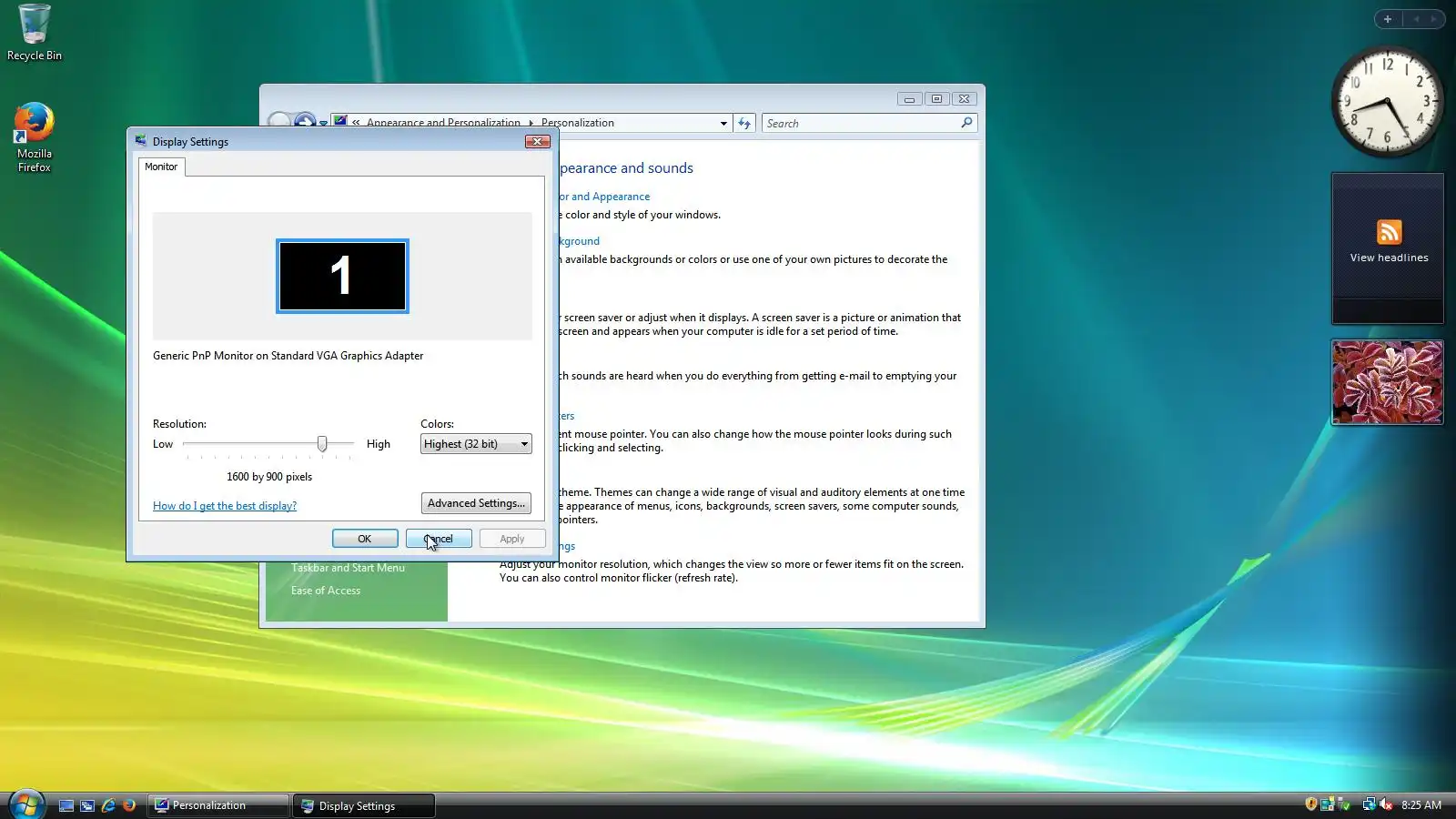This screenshot has width=1456, height=819.
Task: Close the Display Settings dialog
Action: 538,141
